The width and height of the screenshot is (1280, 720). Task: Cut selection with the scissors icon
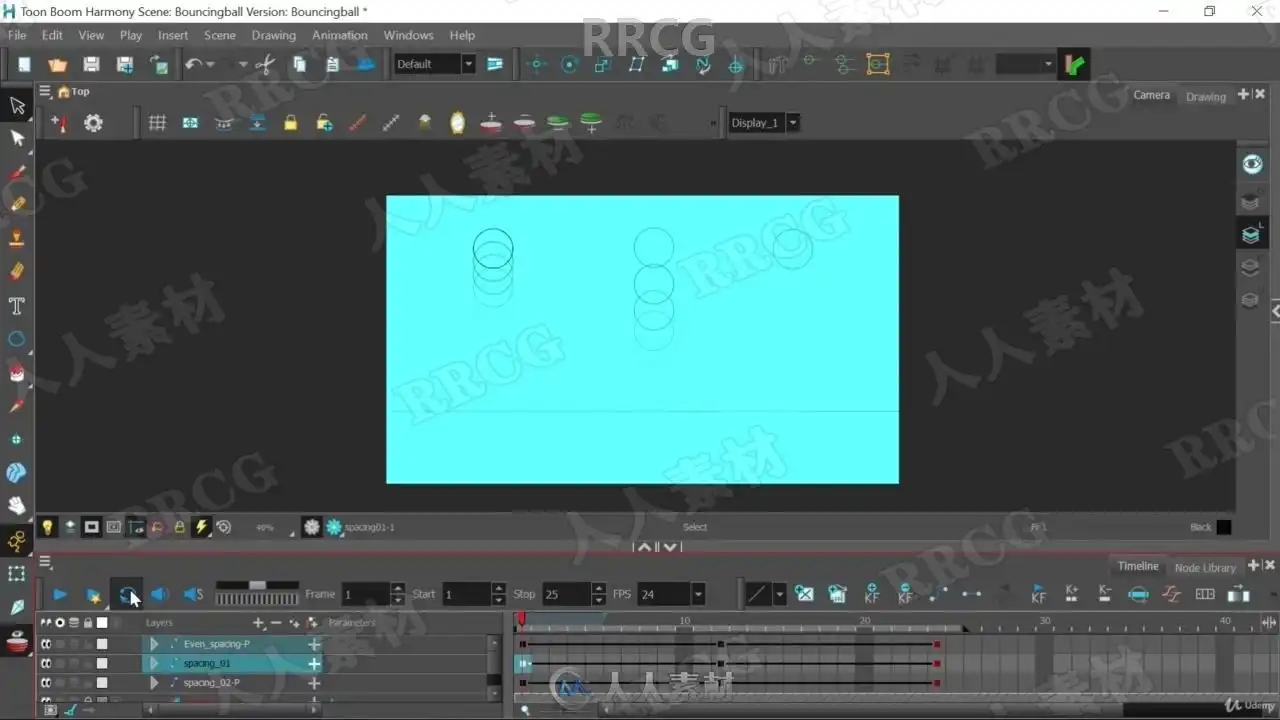[x=265, y=64]
